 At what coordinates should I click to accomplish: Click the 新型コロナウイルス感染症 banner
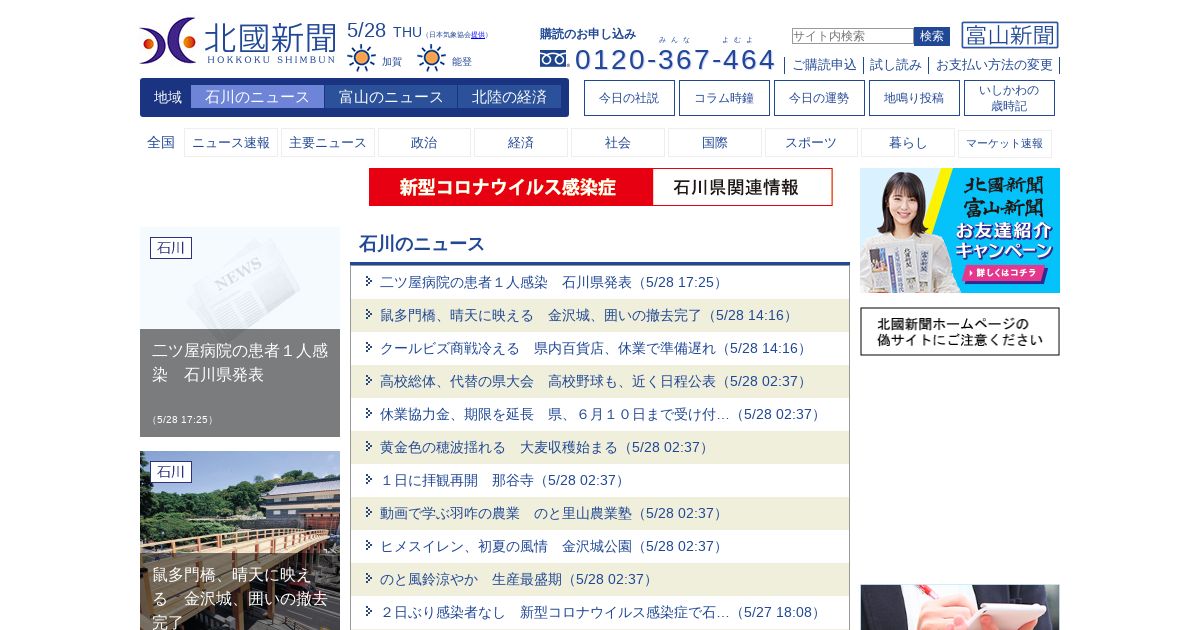pos(511,187)
